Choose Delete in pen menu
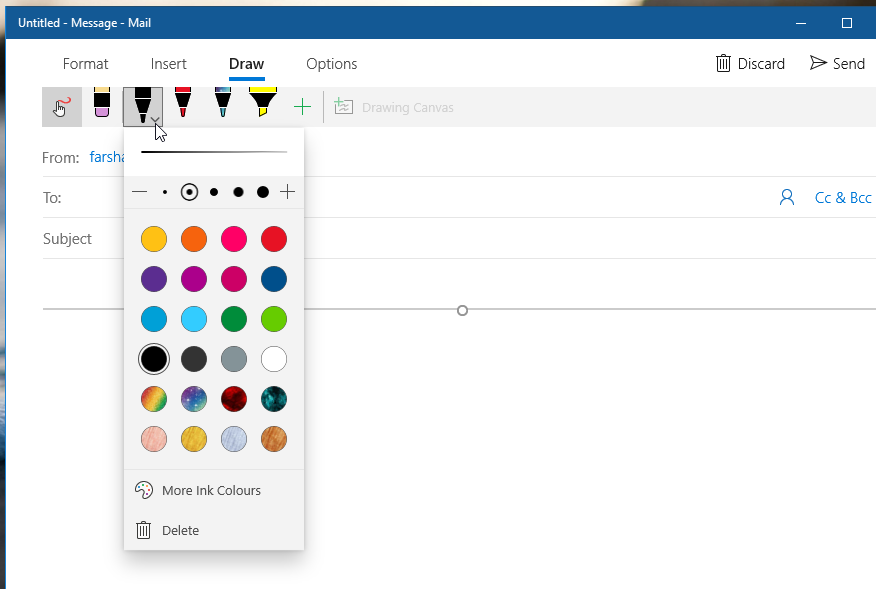Viewport: 876px width, 589px height. coord(180,530)
